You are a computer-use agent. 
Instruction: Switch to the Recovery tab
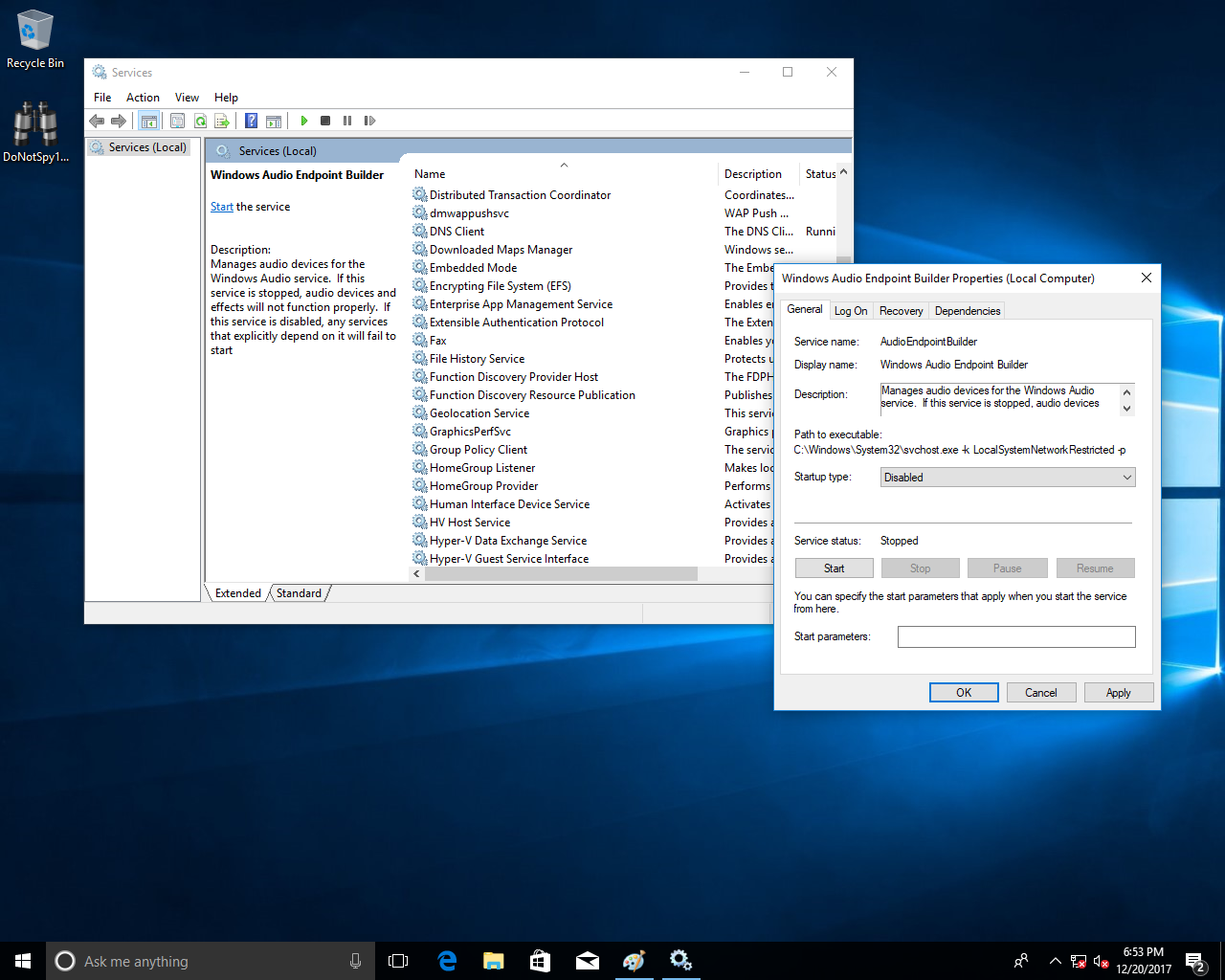pyautogui.click(x=901, y=311)
